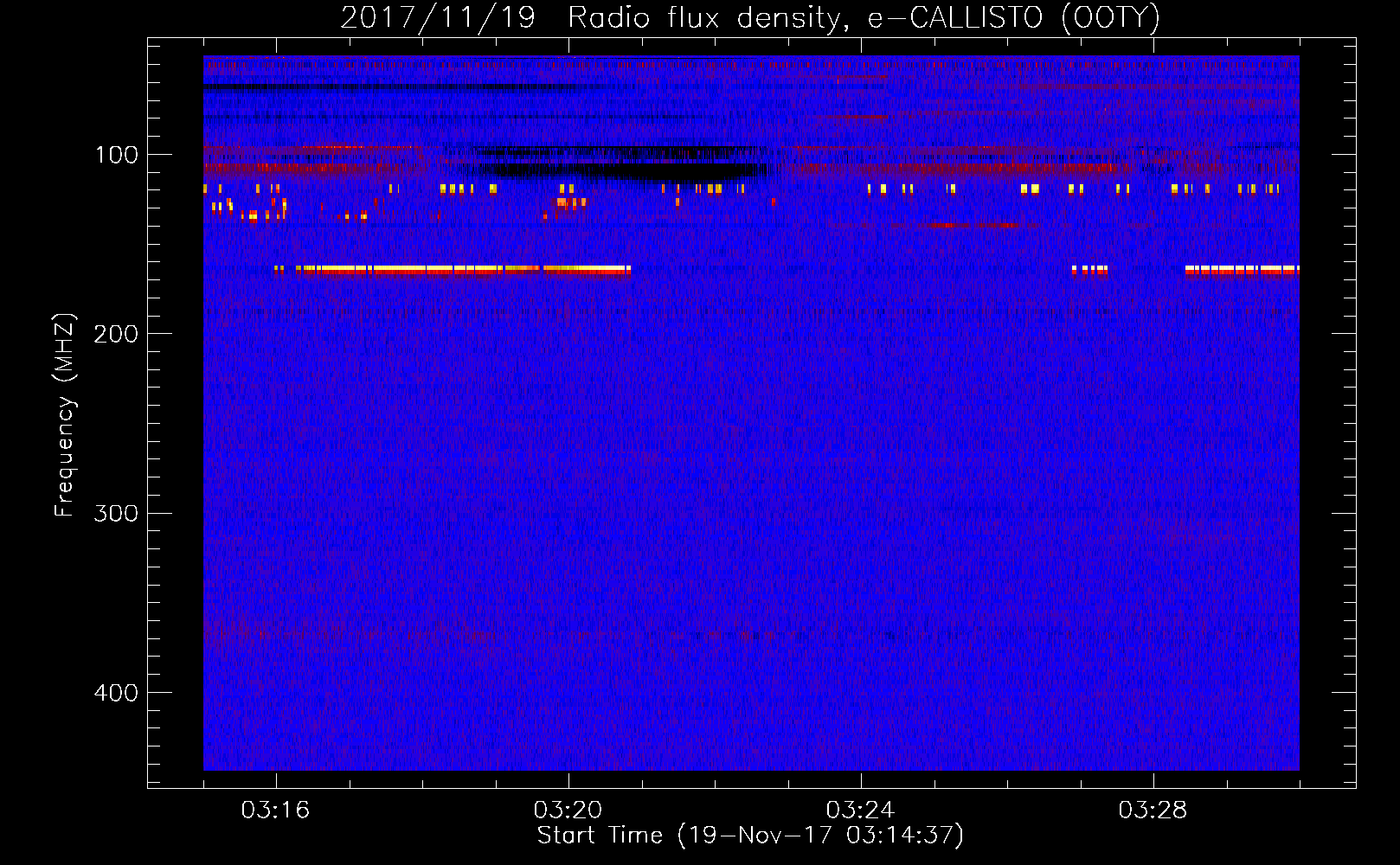Click the '03:28' time tick label
The height and width of the screenshot is (865, 1400).
(x=1153, y=811)
